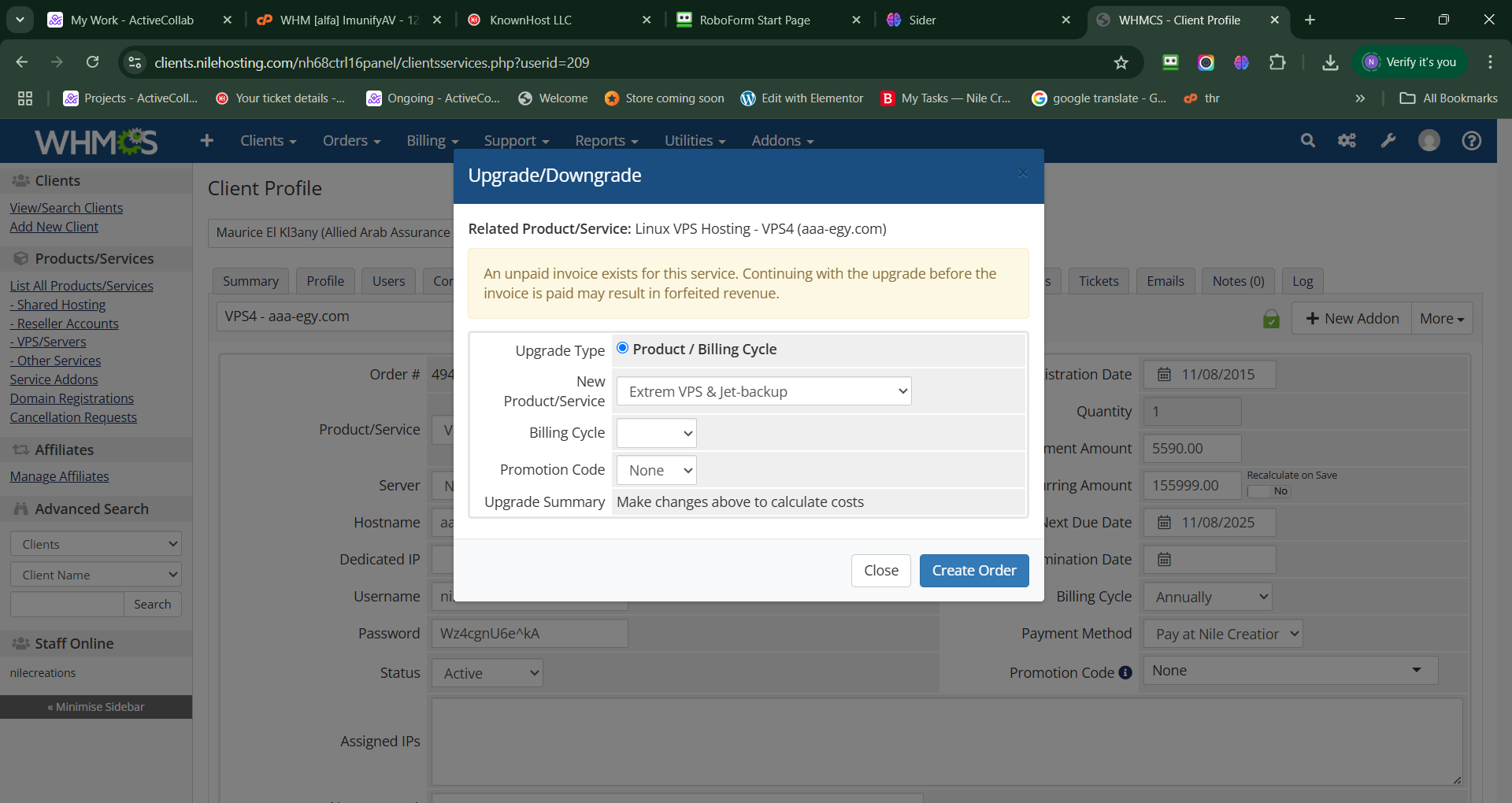Click the sidebar Search button
The height and width of the screenshot is (803, 1512).
click(153, 605)
